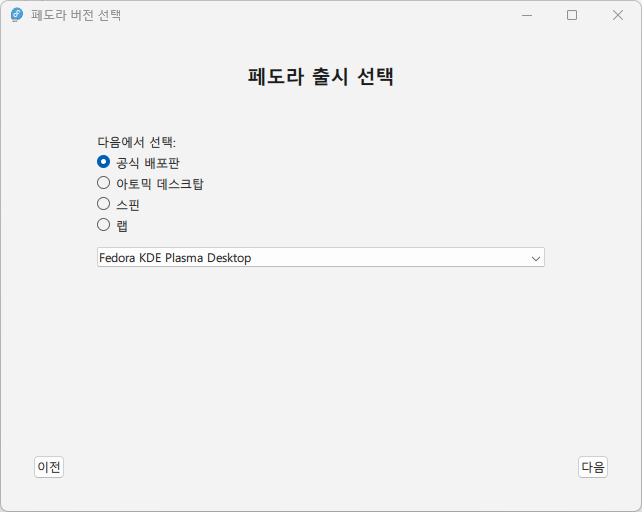Click the 다음에서 선택: label
Image resolution: width=642 pixels, height=512 pixels.
[x=136, y=142]
